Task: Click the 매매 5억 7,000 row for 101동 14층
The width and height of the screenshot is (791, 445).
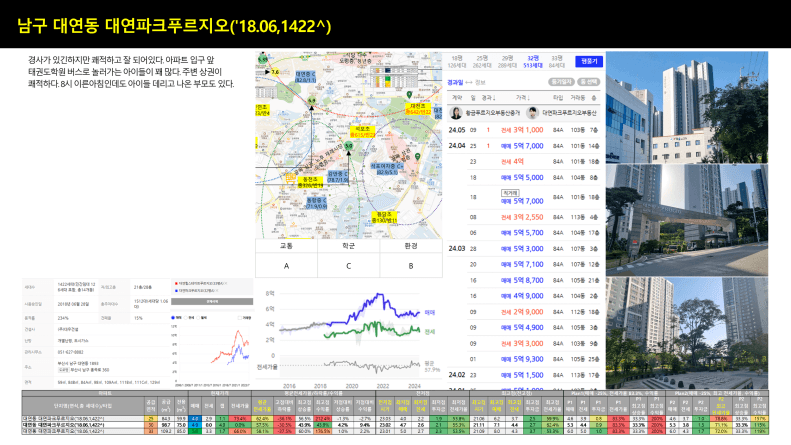Action: click(524, 146)
